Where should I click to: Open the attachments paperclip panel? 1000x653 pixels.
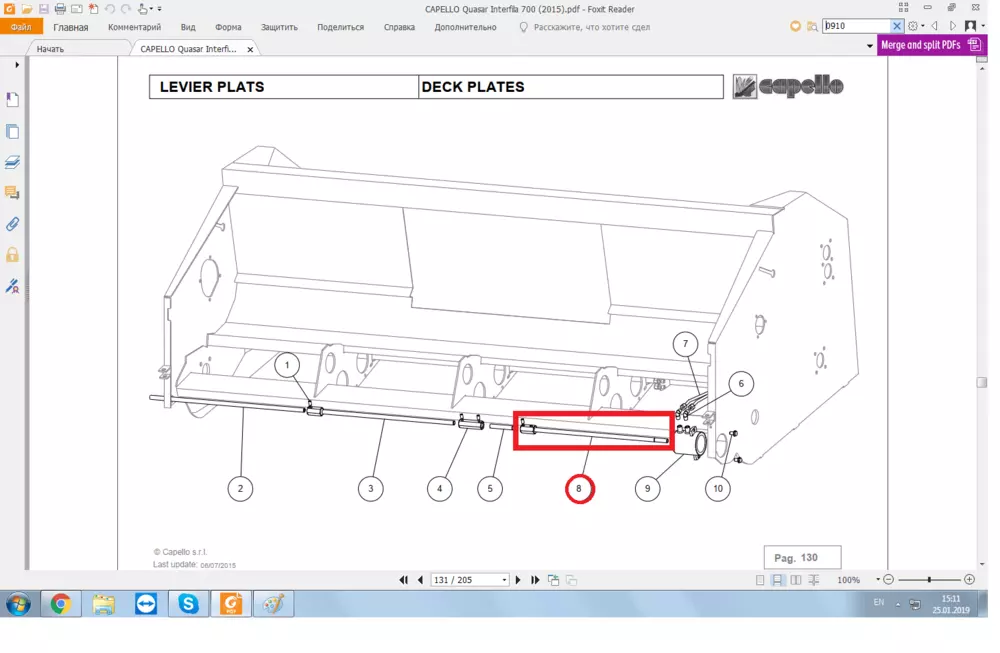[13, 224]
